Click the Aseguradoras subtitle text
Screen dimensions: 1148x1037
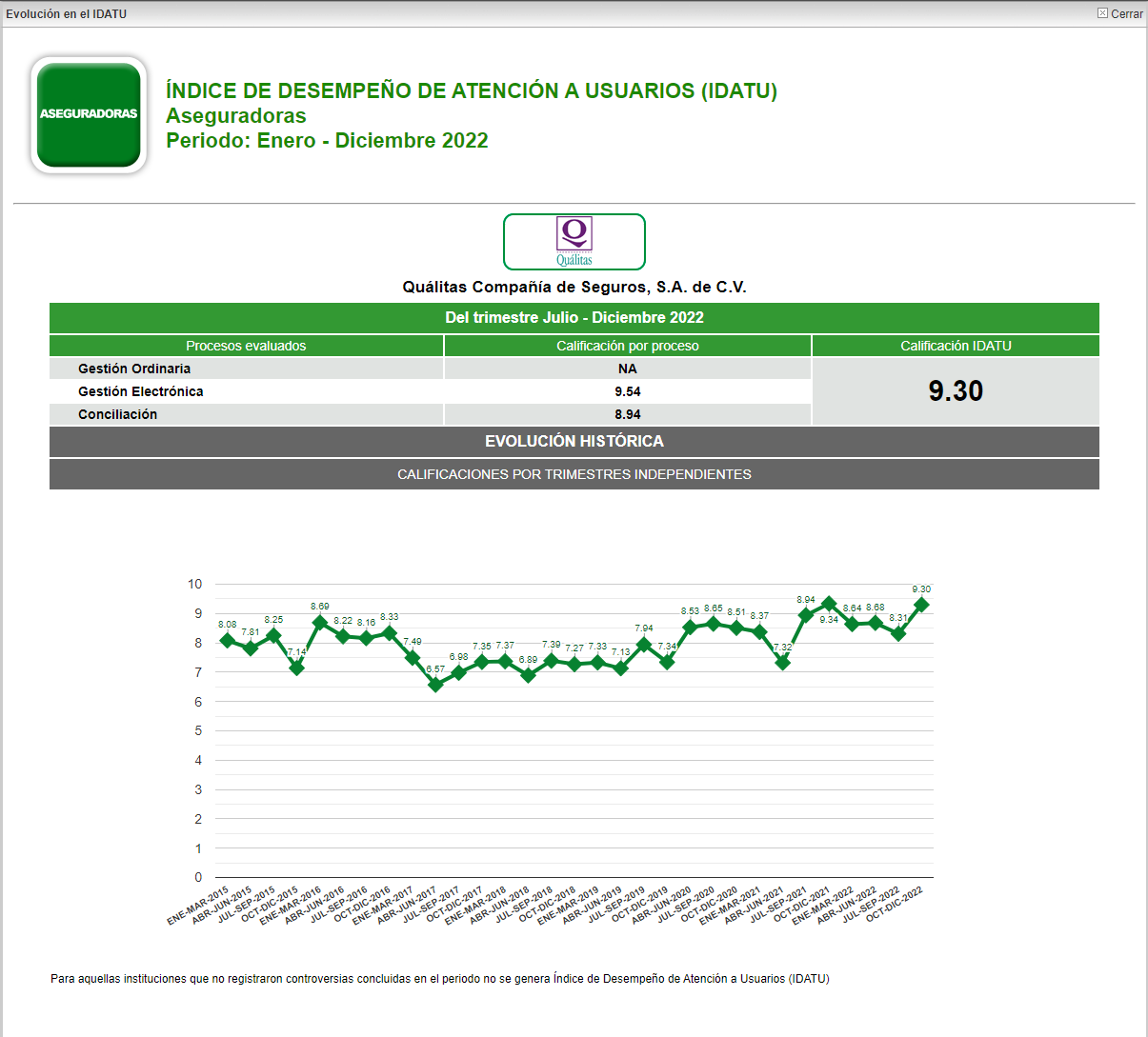236,115
